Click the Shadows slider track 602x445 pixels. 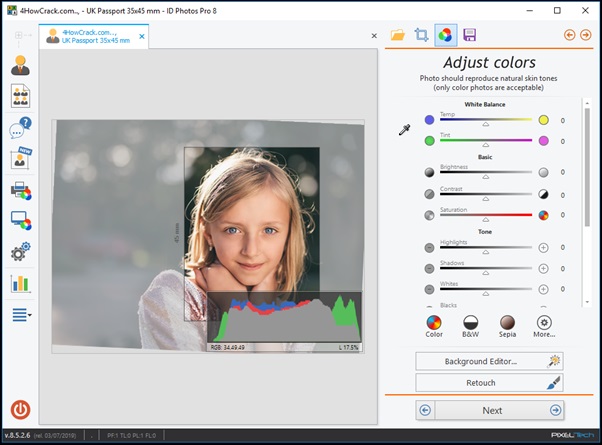click(x=486, y=268)
